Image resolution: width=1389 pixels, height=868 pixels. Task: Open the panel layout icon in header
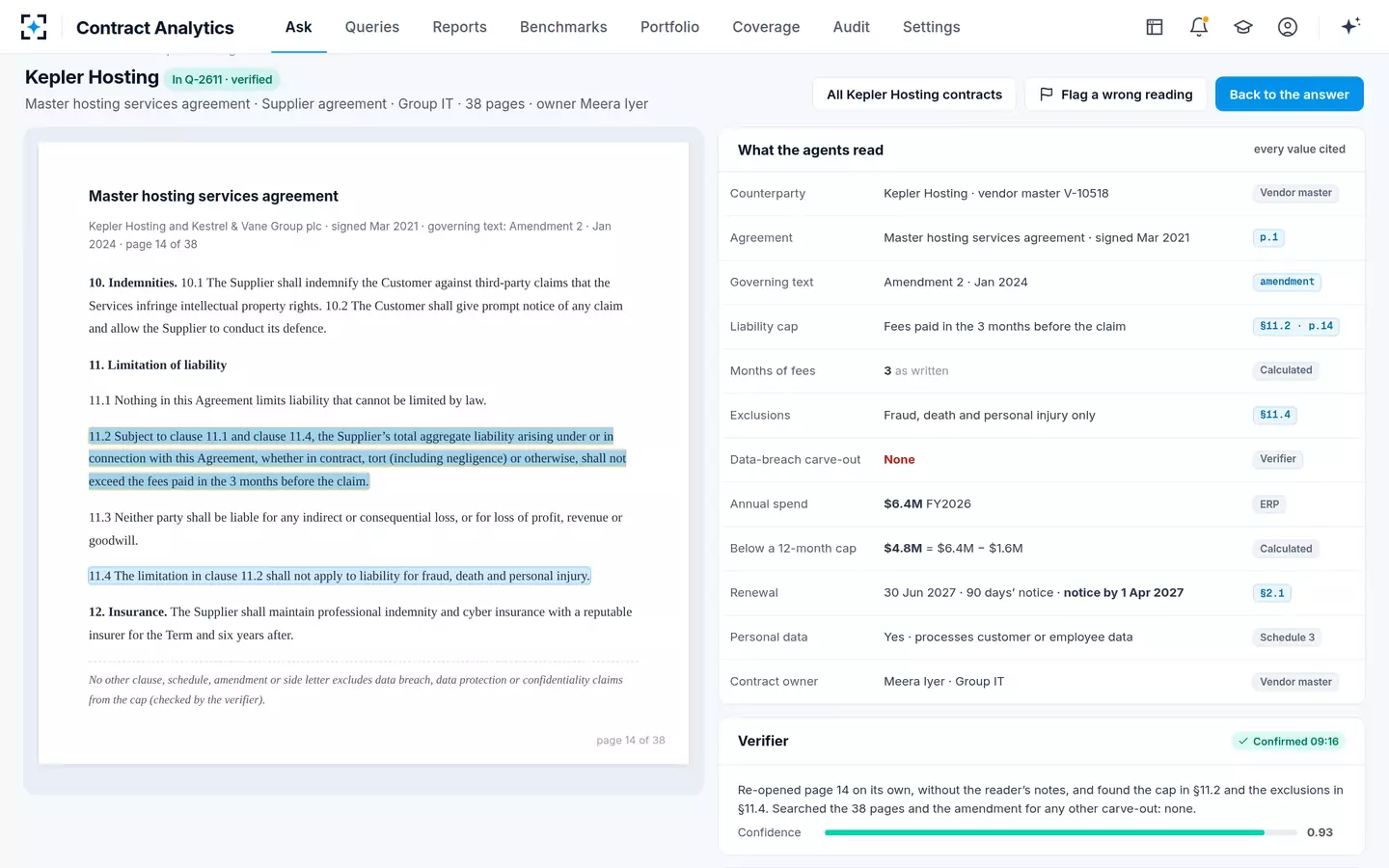coord(1155,27)
